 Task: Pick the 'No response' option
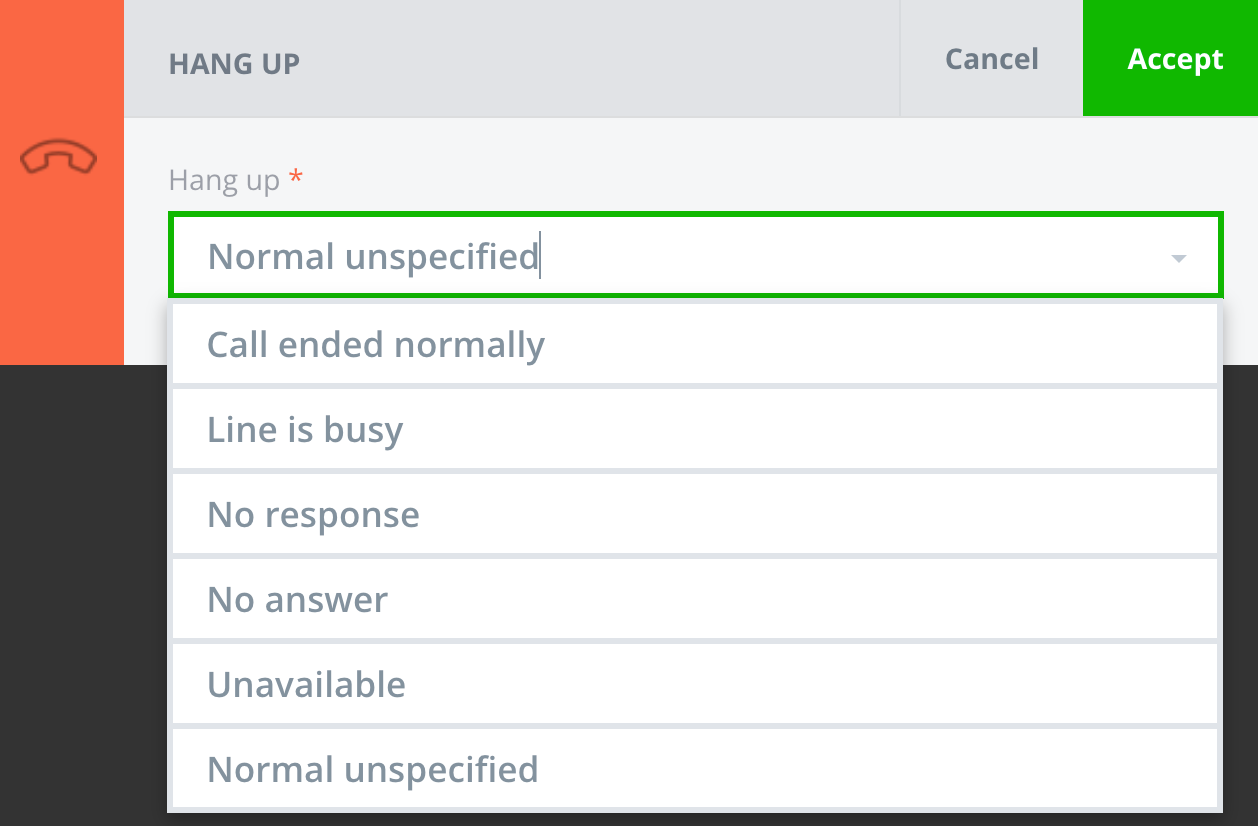(313, 515)
